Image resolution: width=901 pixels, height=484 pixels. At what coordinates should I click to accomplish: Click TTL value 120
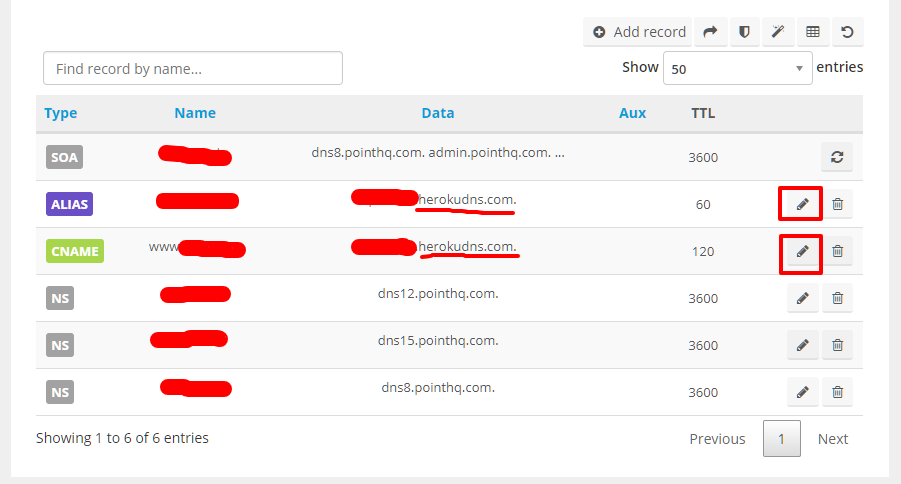[703, 252]
